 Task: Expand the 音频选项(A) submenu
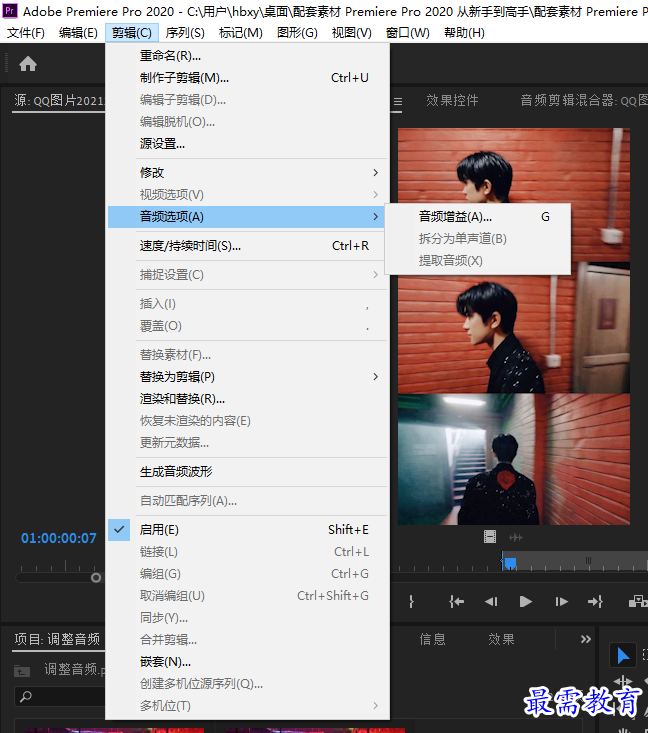click(x=246, y=216)
